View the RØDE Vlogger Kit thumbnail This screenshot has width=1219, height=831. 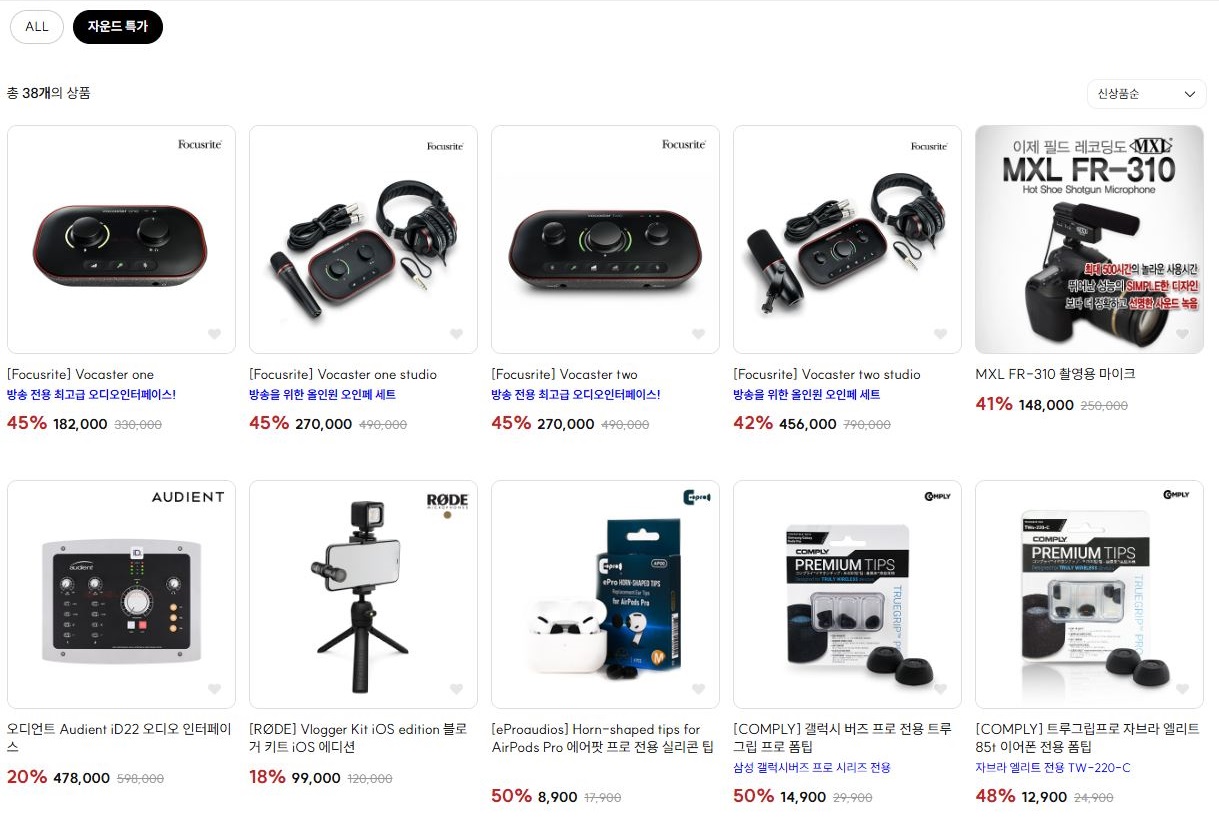click(x=363, y=594)
